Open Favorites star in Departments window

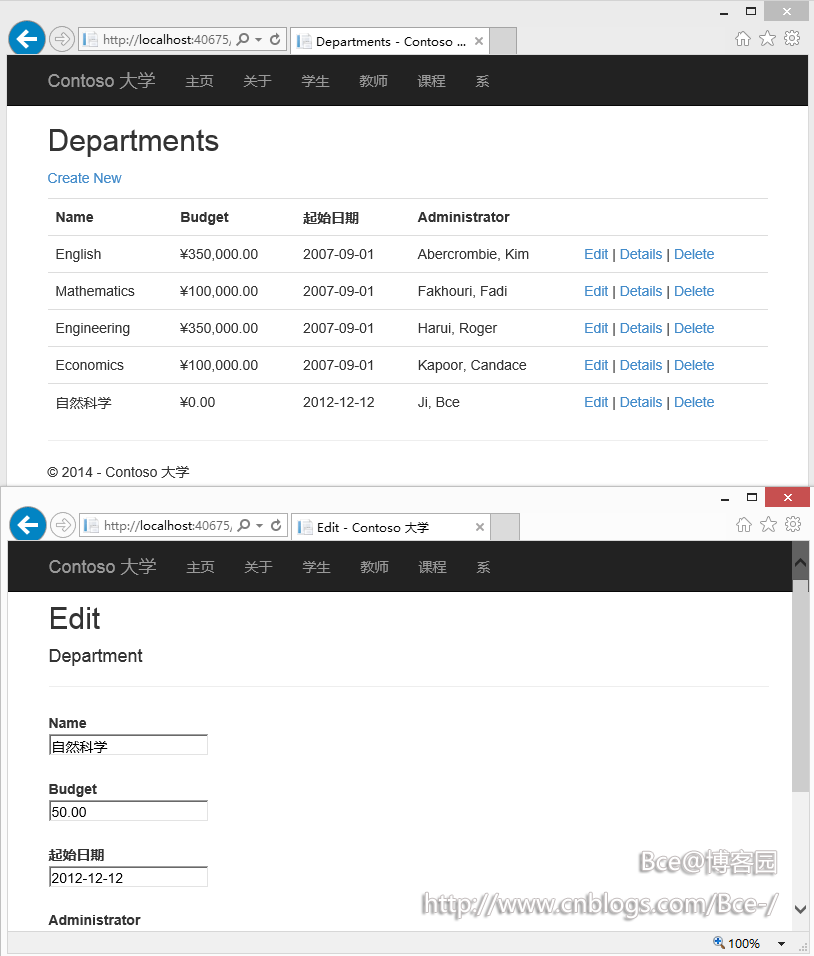click(x=767, y=39)
